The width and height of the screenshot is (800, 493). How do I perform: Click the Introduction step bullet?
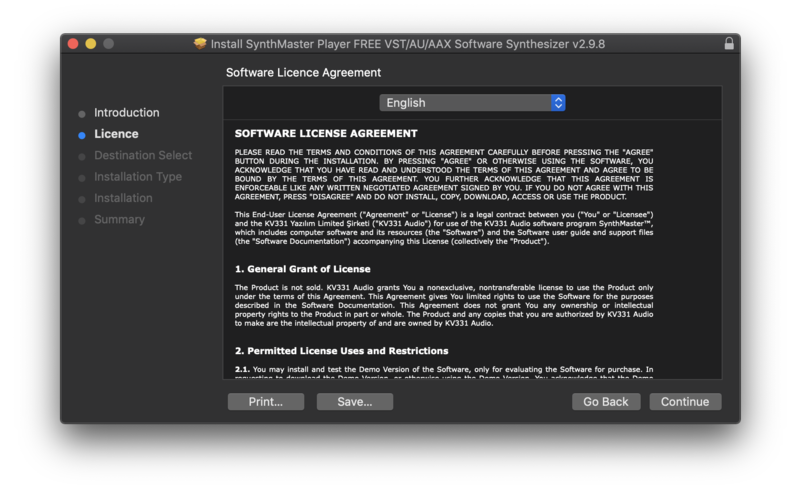[82, 114]
